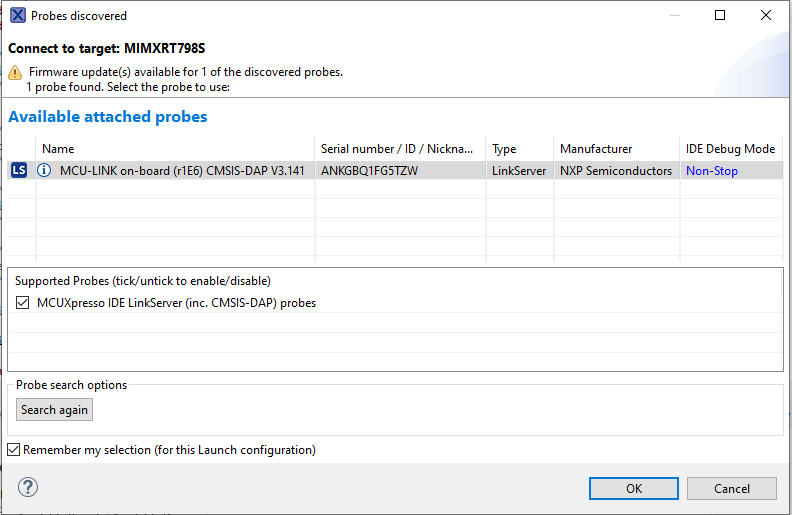
Task: Close the Probes discovered dialog
Action: pyautogui.click(x=766, y=16)
